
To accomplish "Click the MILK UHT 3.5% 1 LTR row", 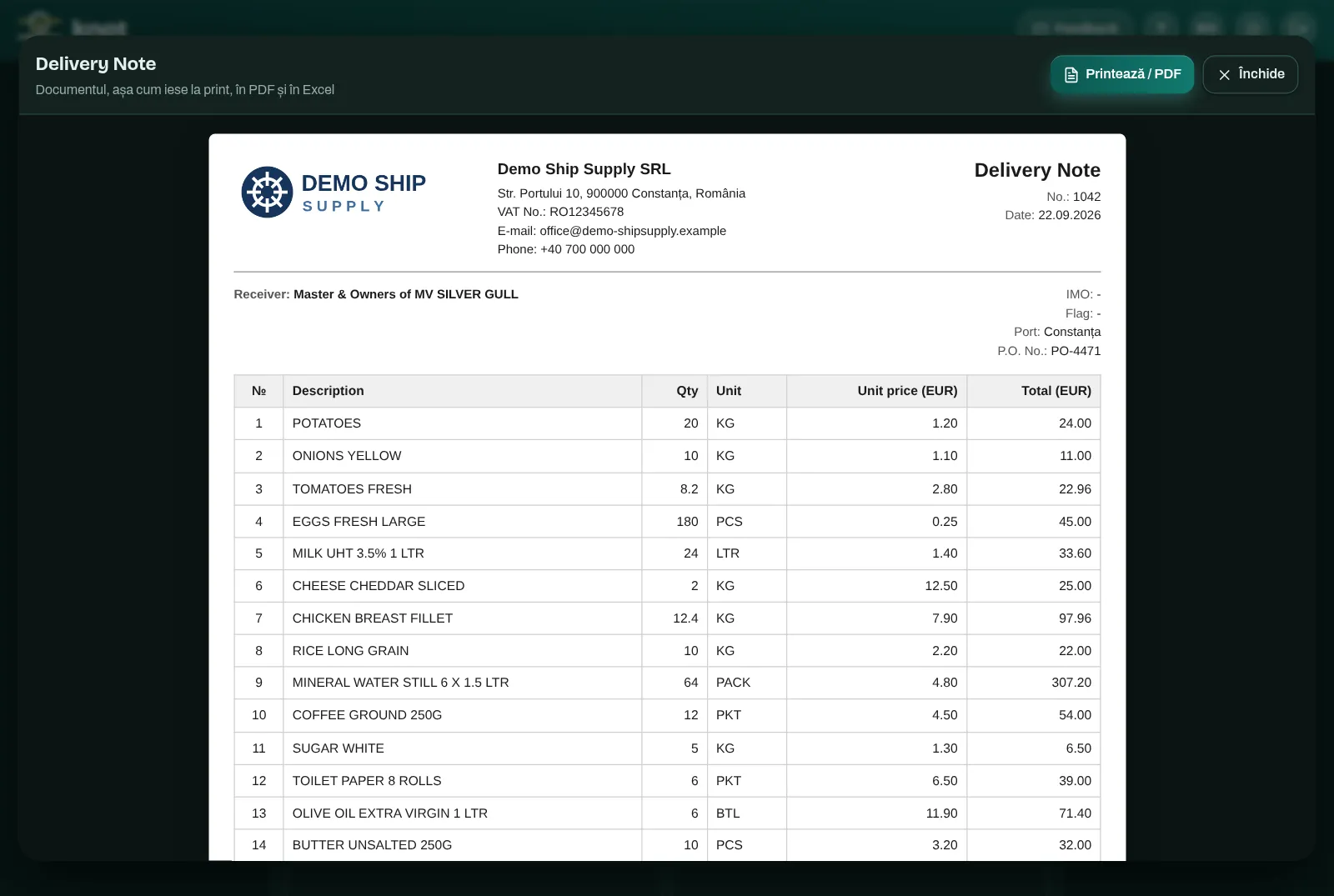I will click(x=667, y=553).
